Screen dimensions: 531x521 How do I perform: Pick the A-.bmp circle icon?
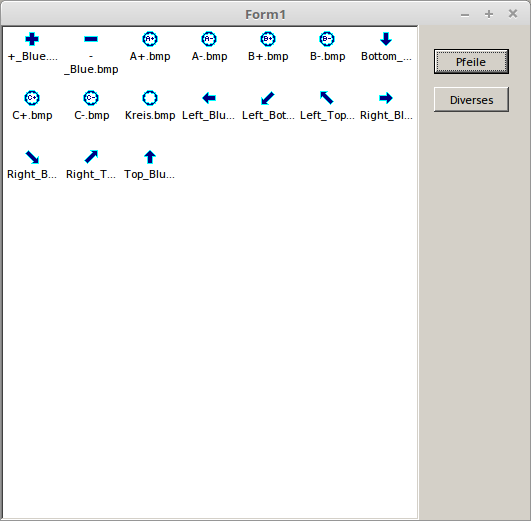pyautogui.click(x=209, y=39)
